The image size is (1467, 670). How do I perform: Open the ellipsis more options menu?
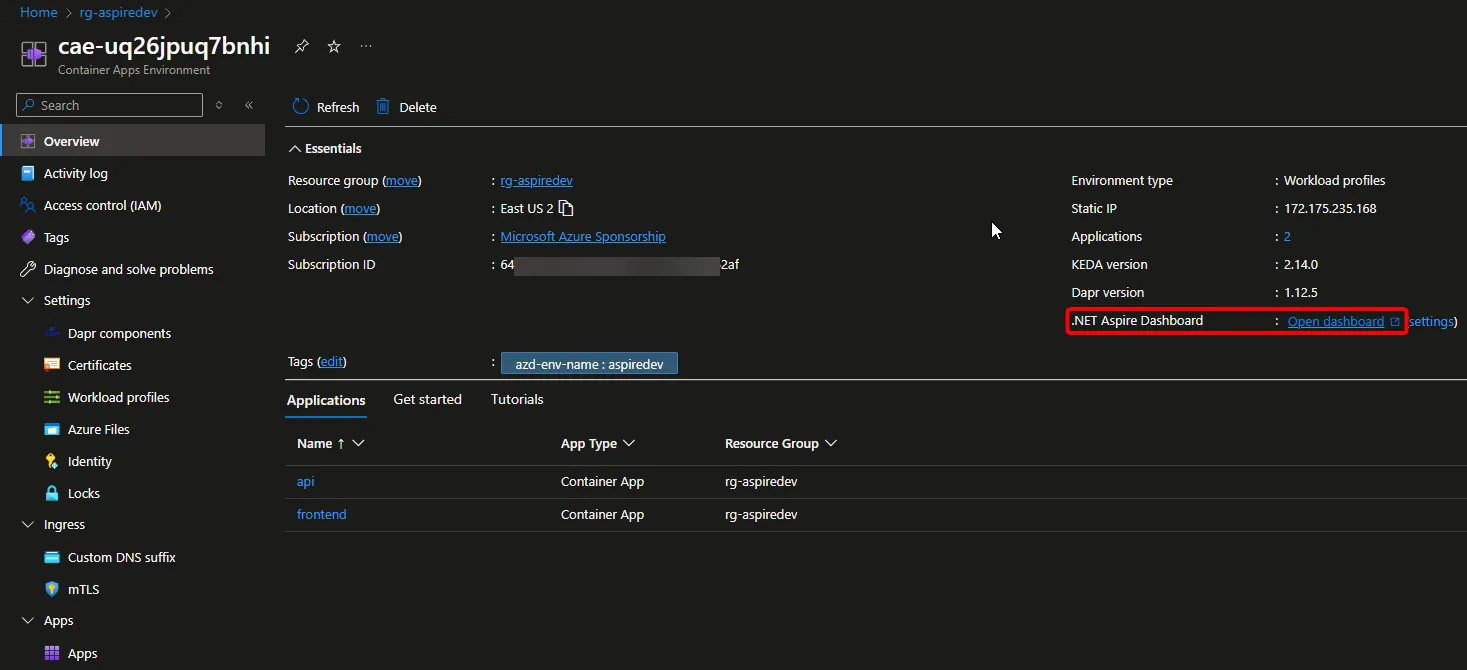pyautogui.click(x=366, y=46)
